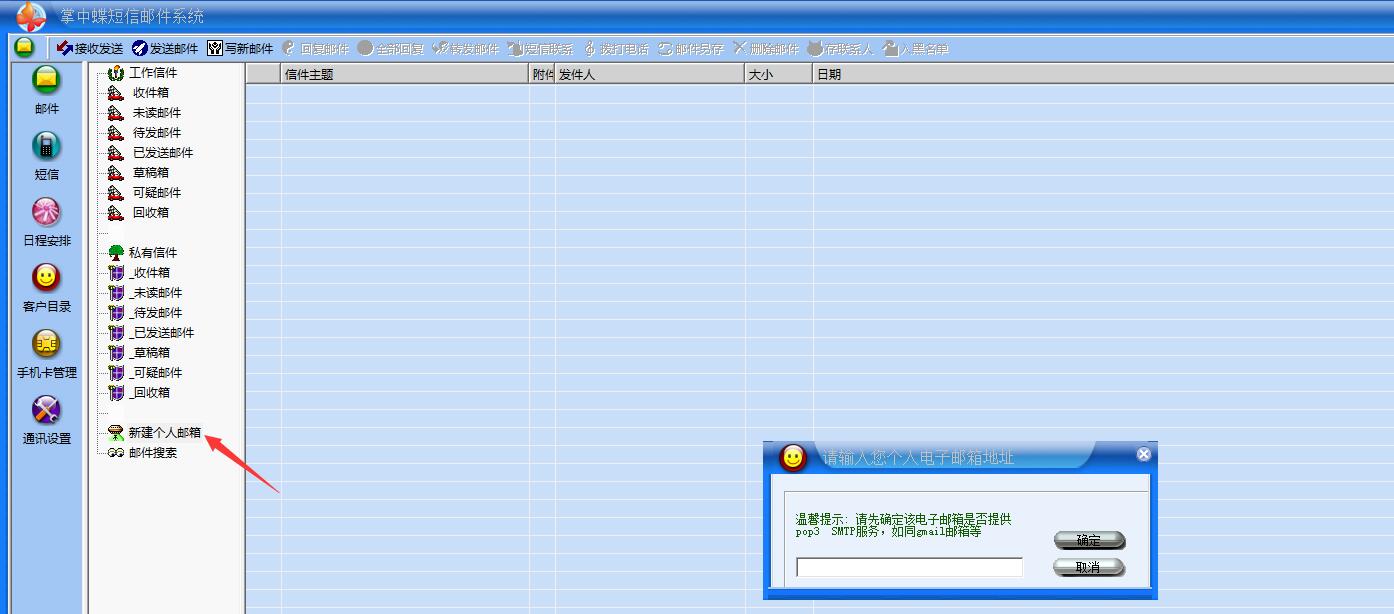This screenshot has width=1394, height=614.
Task: Click the yellow mail icon at toolbar start
Action: click(24, 47)
